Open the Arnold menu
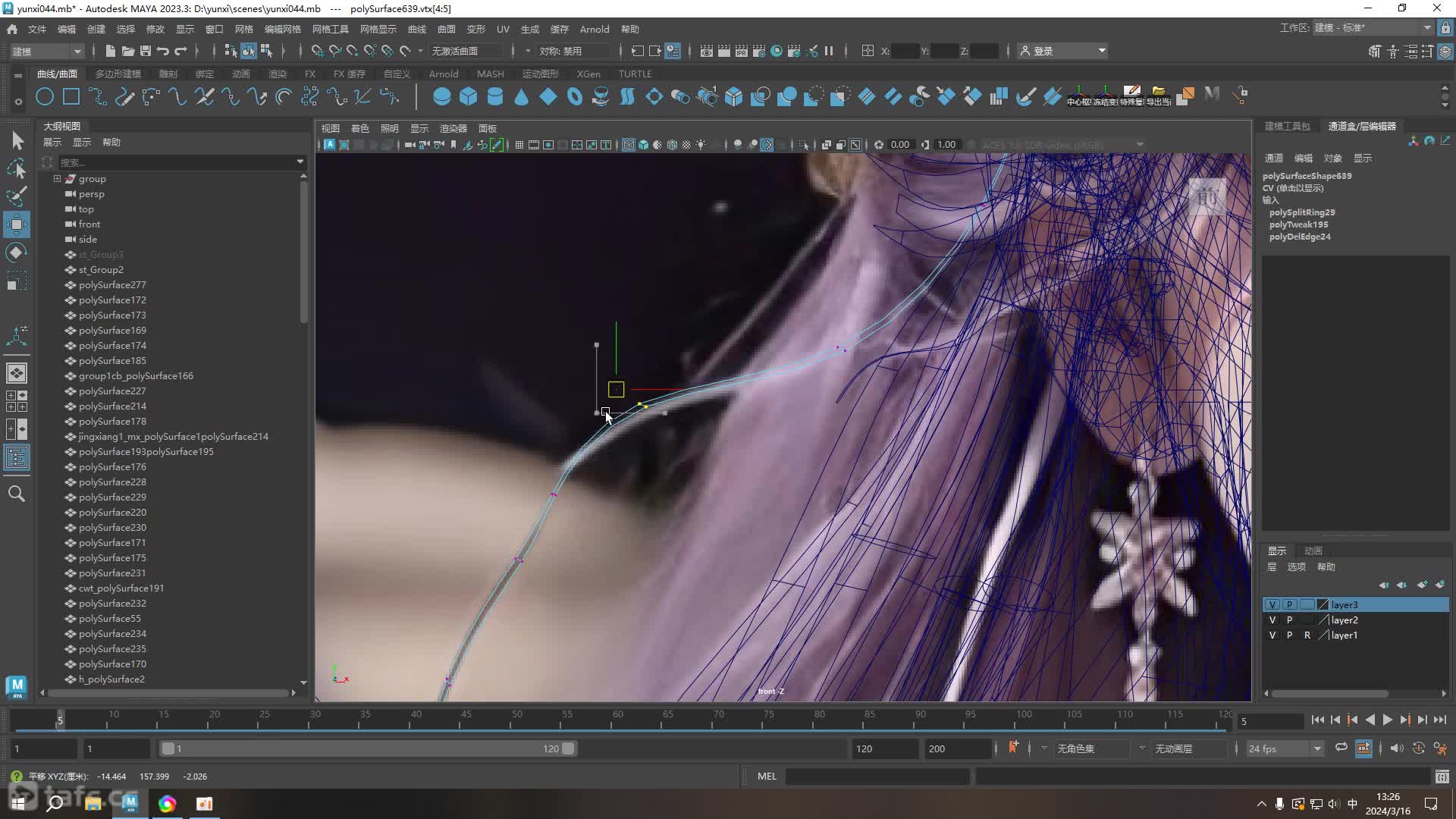 [595, 29]
